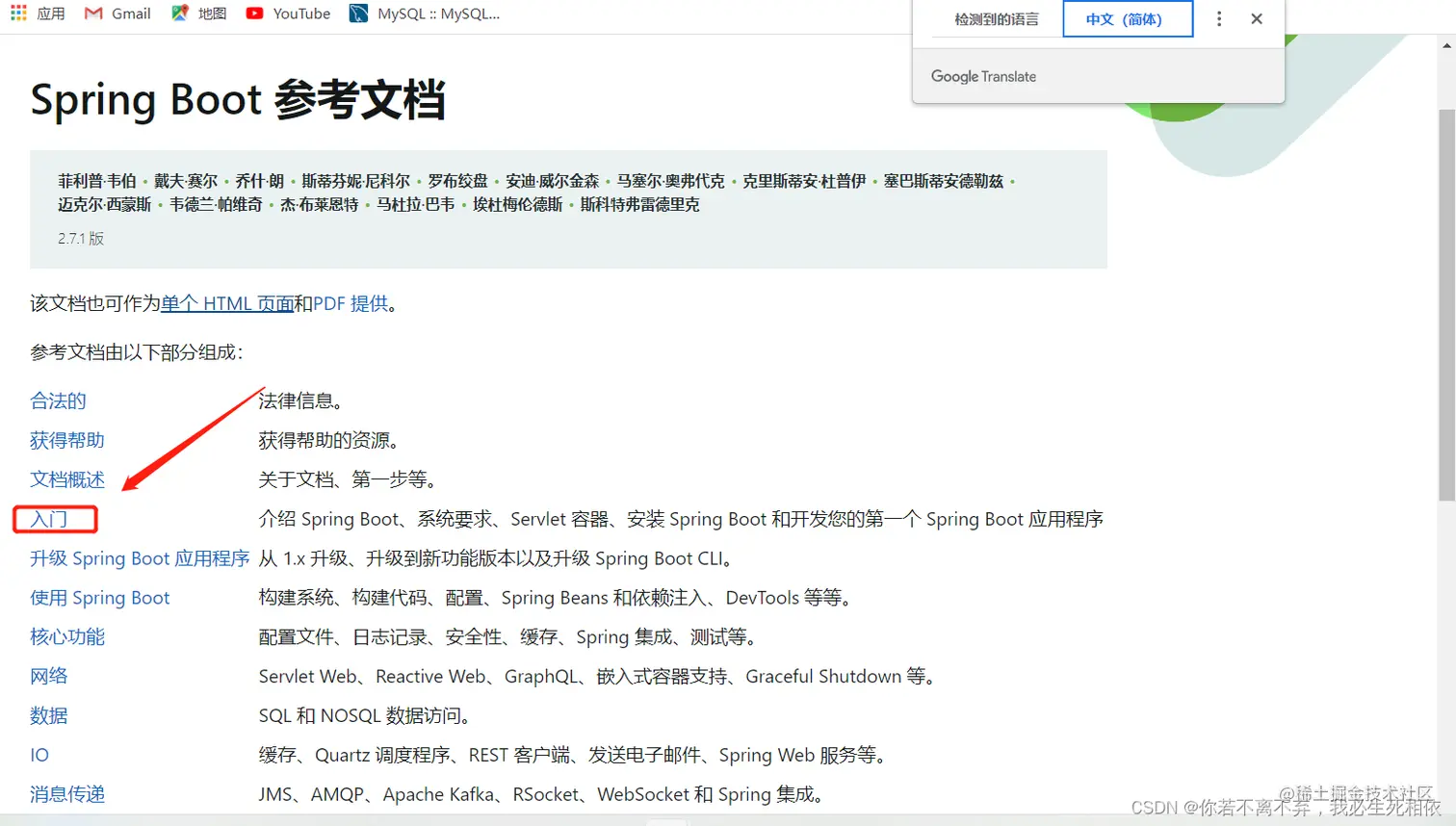1456x826 pixels.
Task: Open the PDF version link
Action: 330,303
